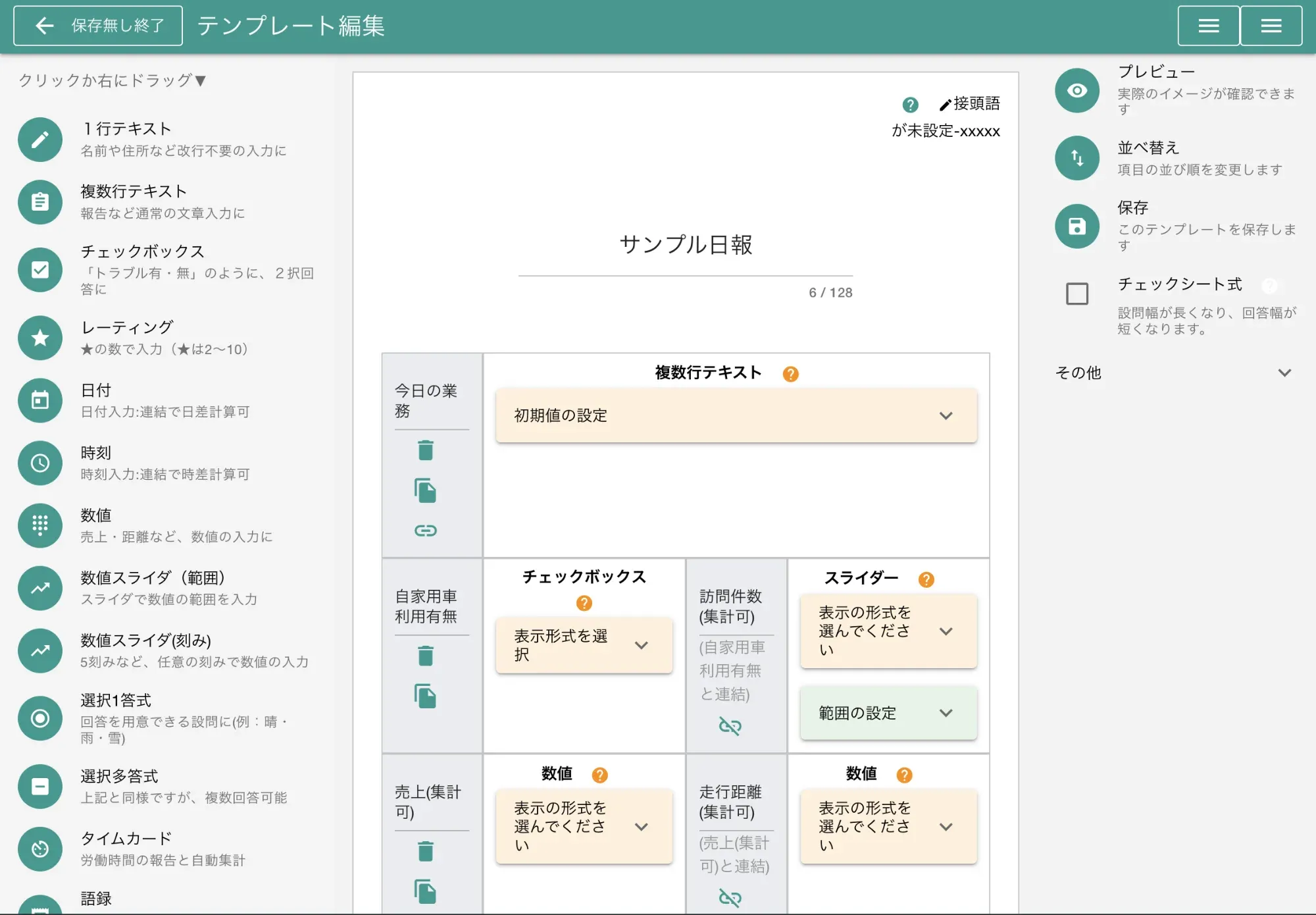Add a チェックボックス field type
Screen dimensions: 1316x915
[x=40, y=269]
